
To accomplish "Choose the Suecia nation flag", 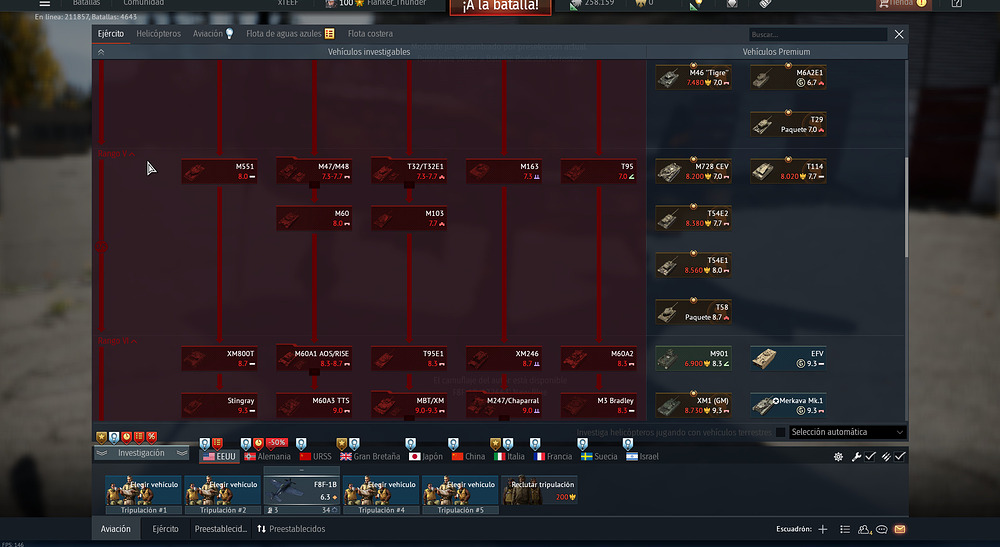I will click(599, 456).
